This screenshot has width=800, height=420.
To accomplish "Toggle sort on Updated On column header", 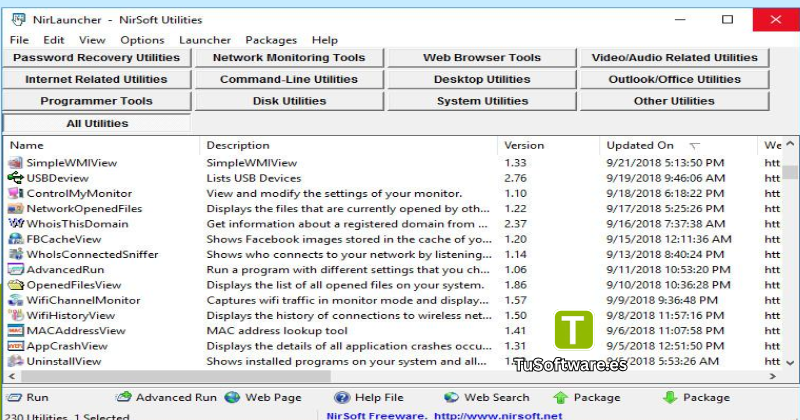I will point(679,145).
